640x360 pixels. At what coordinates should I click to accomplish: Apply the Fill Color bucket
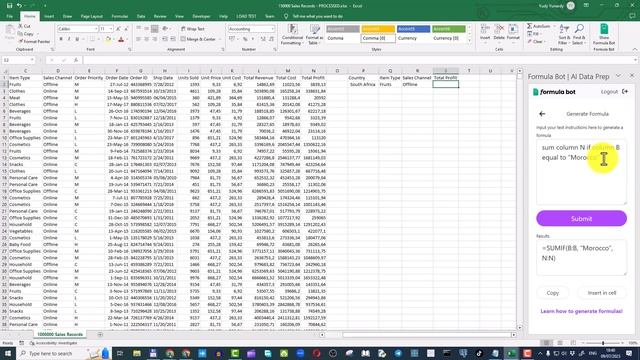pos(108,39)
